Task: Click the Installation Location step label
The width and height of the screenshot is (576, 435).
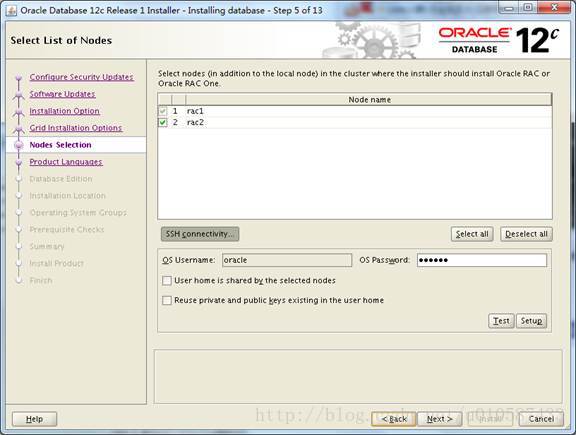Action: click(x=68, y=196)
